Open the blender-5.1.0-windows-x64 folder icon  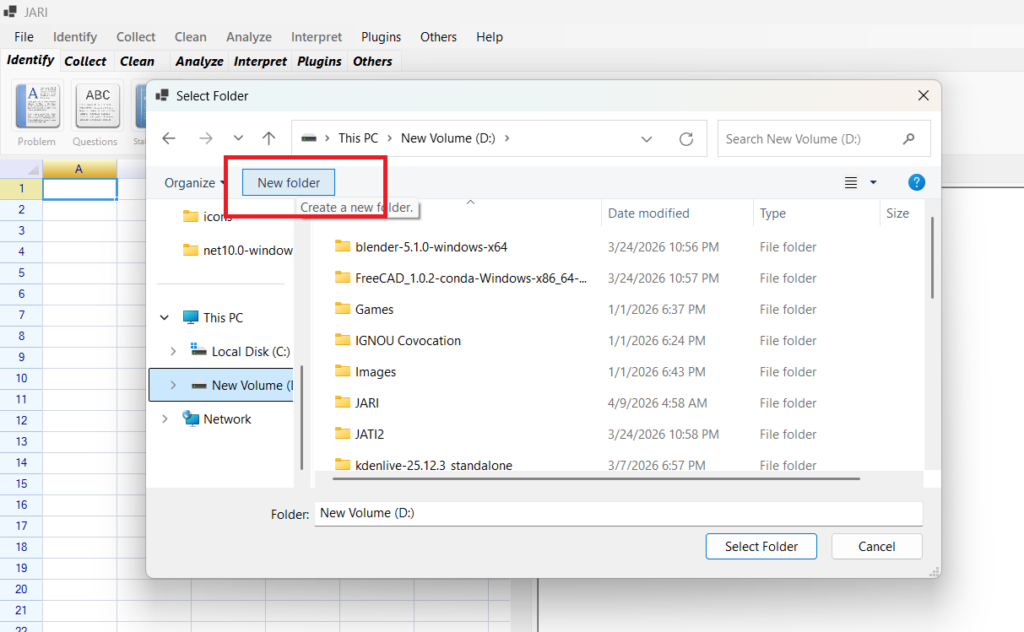click(343, 247)
